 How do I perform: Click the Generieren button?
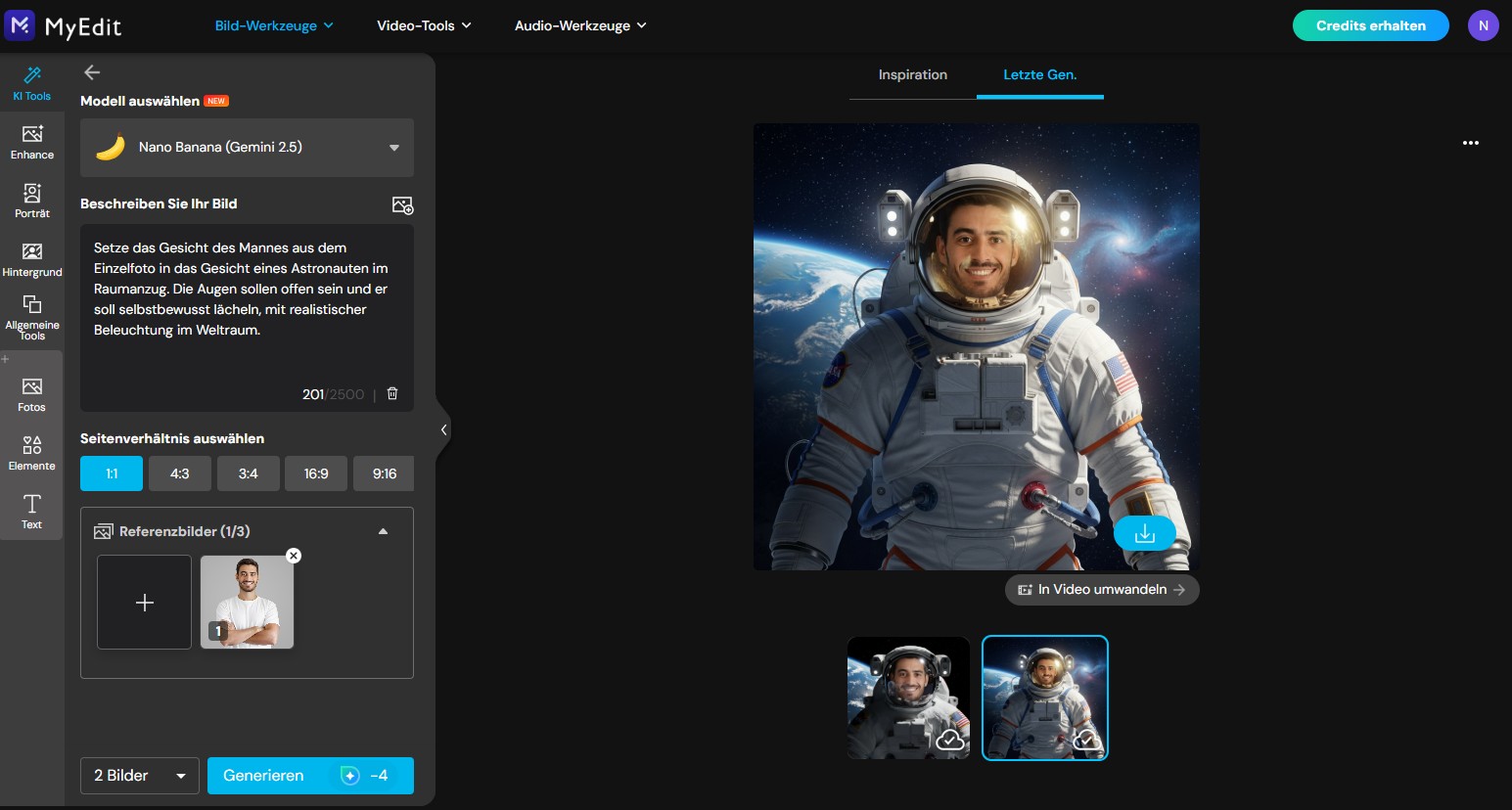310,775
